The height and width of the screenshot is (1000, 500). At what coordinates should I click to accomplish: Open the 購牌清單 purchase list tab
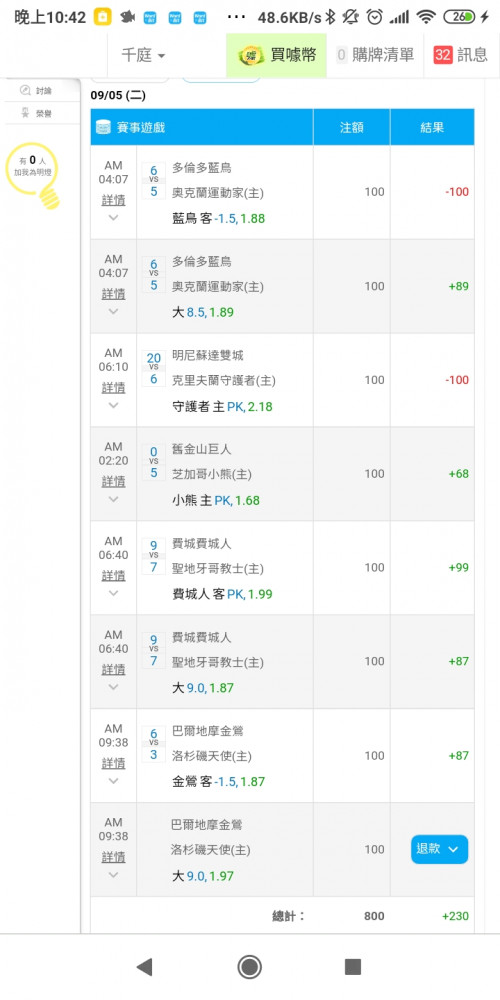(375, 55)
